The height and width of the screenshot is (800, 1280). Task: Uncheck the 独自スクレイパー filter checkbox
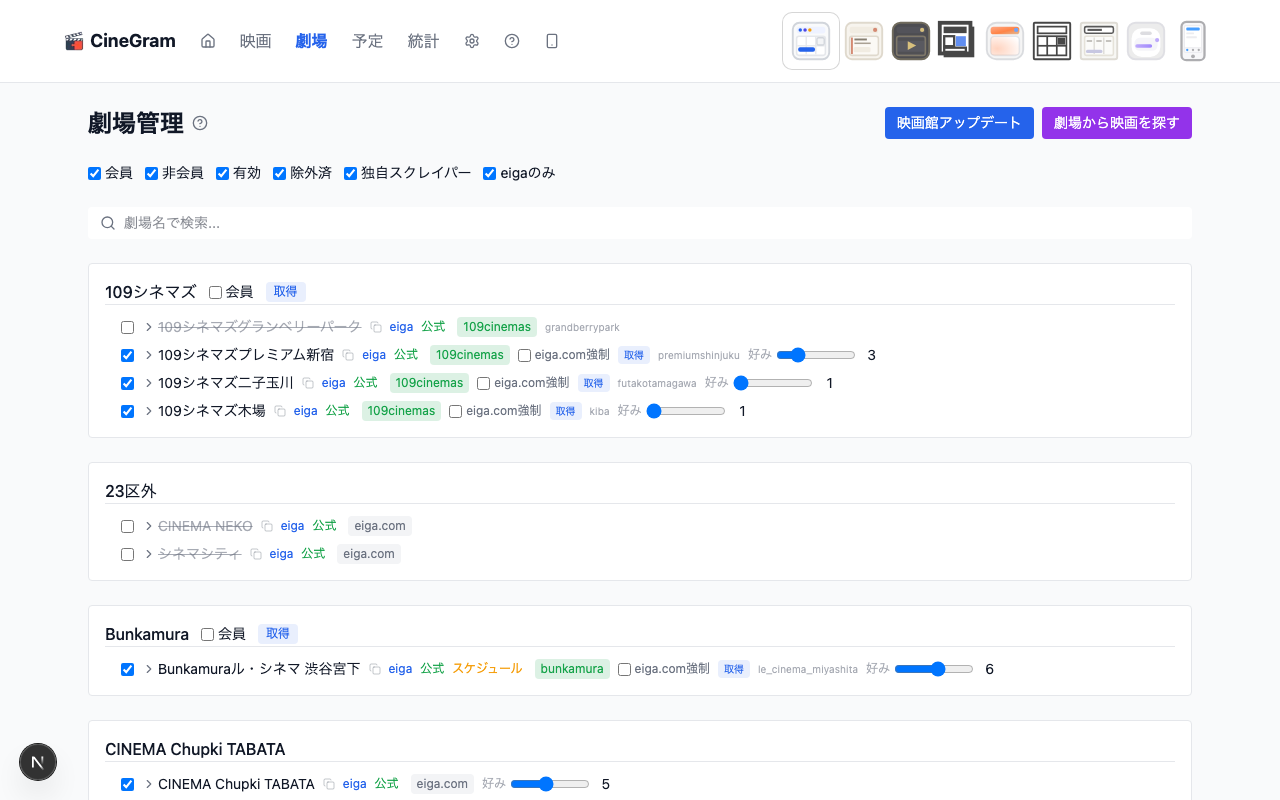click(x=350, y=173)
